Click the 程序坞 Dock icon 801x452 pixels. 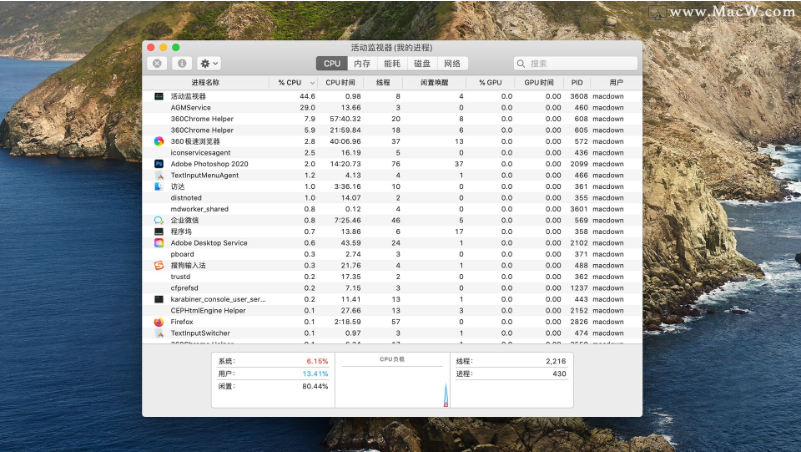tap(159, 231)
